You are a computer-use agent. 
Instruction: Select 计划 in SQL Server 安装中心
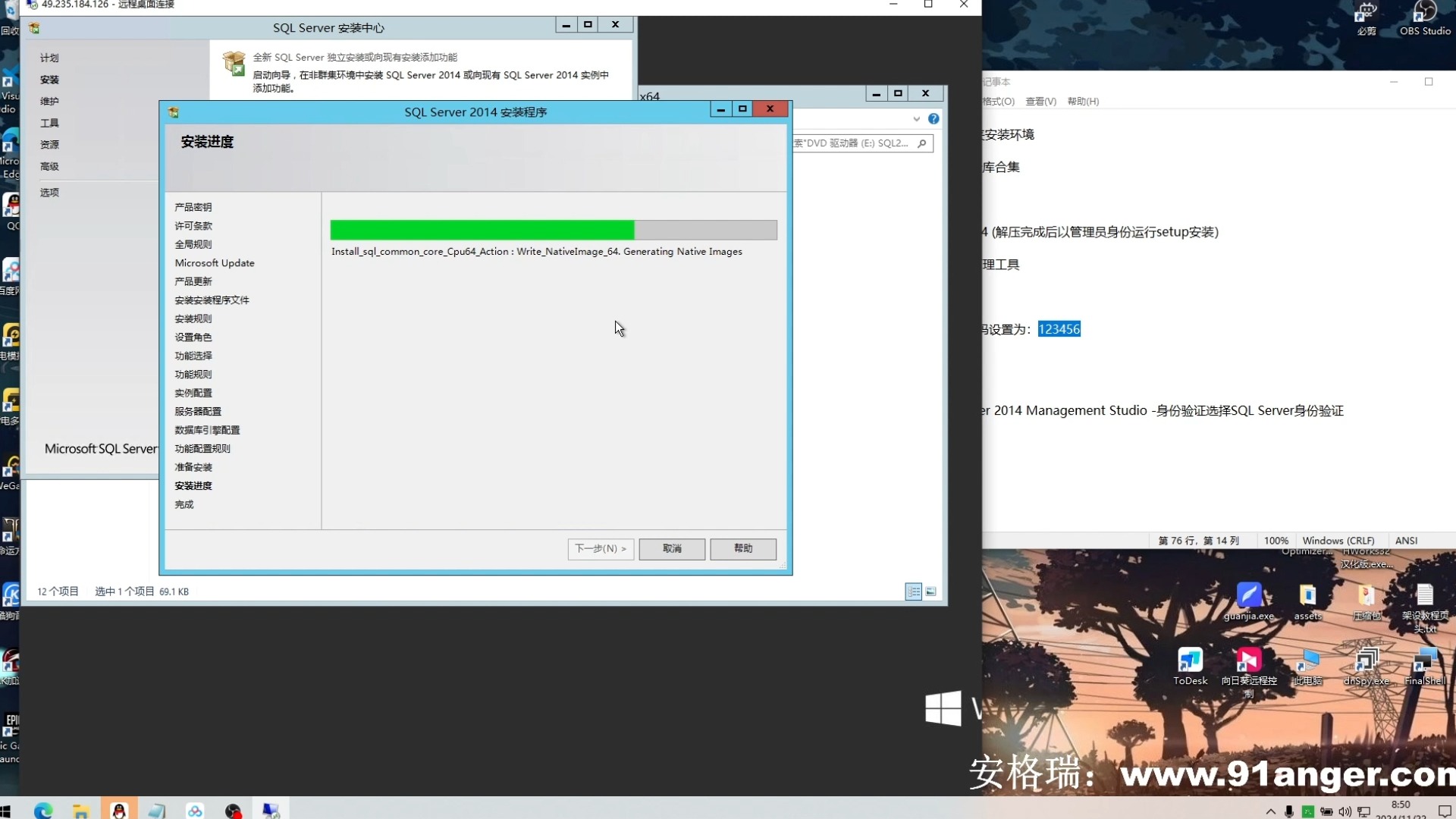pos(49,58)
